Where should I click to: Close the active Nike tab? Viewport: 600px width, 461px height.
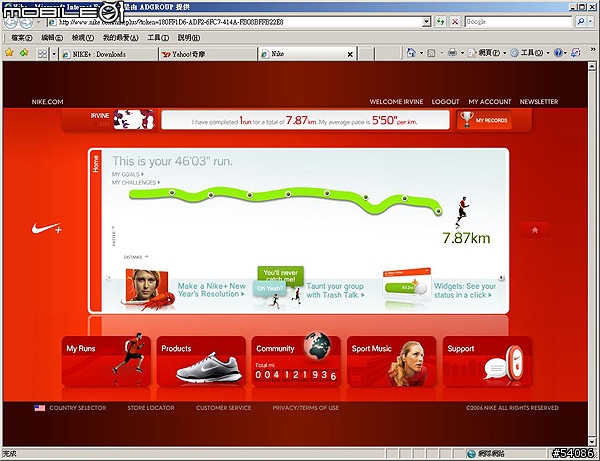(x=350, y=54)
